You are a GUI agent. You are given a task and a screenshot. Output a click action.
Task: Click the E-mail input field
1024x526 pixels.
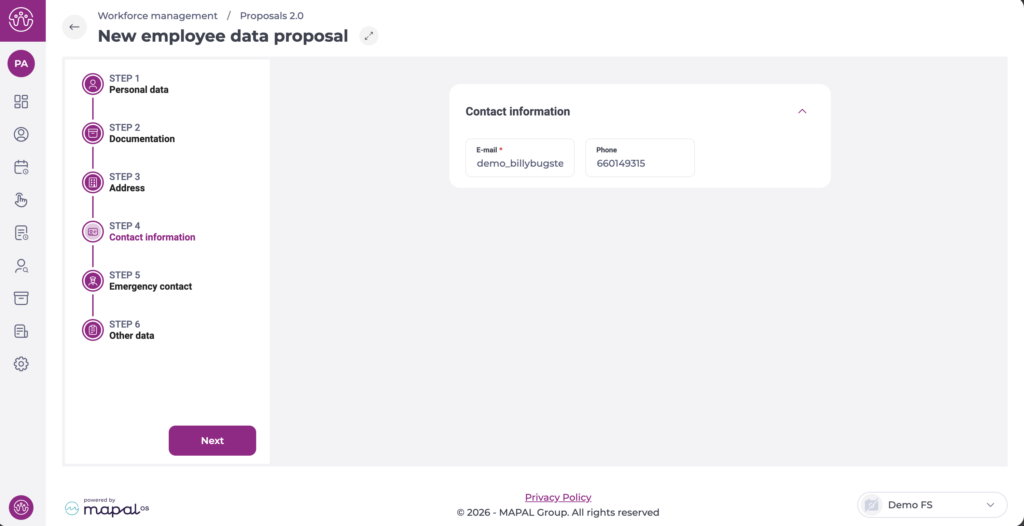[520, 162]
